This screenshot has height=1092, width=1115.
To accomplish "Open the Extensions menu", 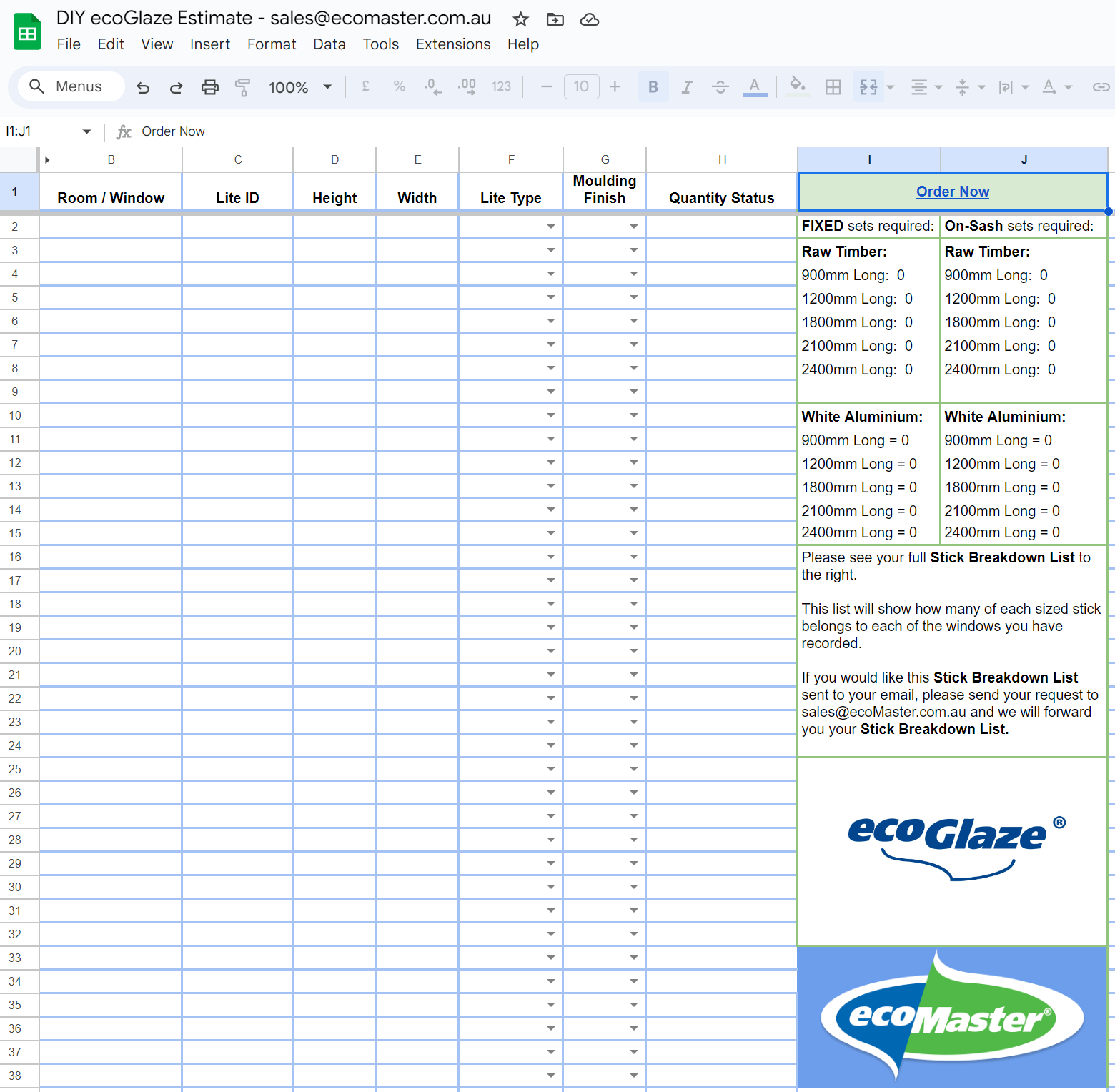I will pos(453,44).
